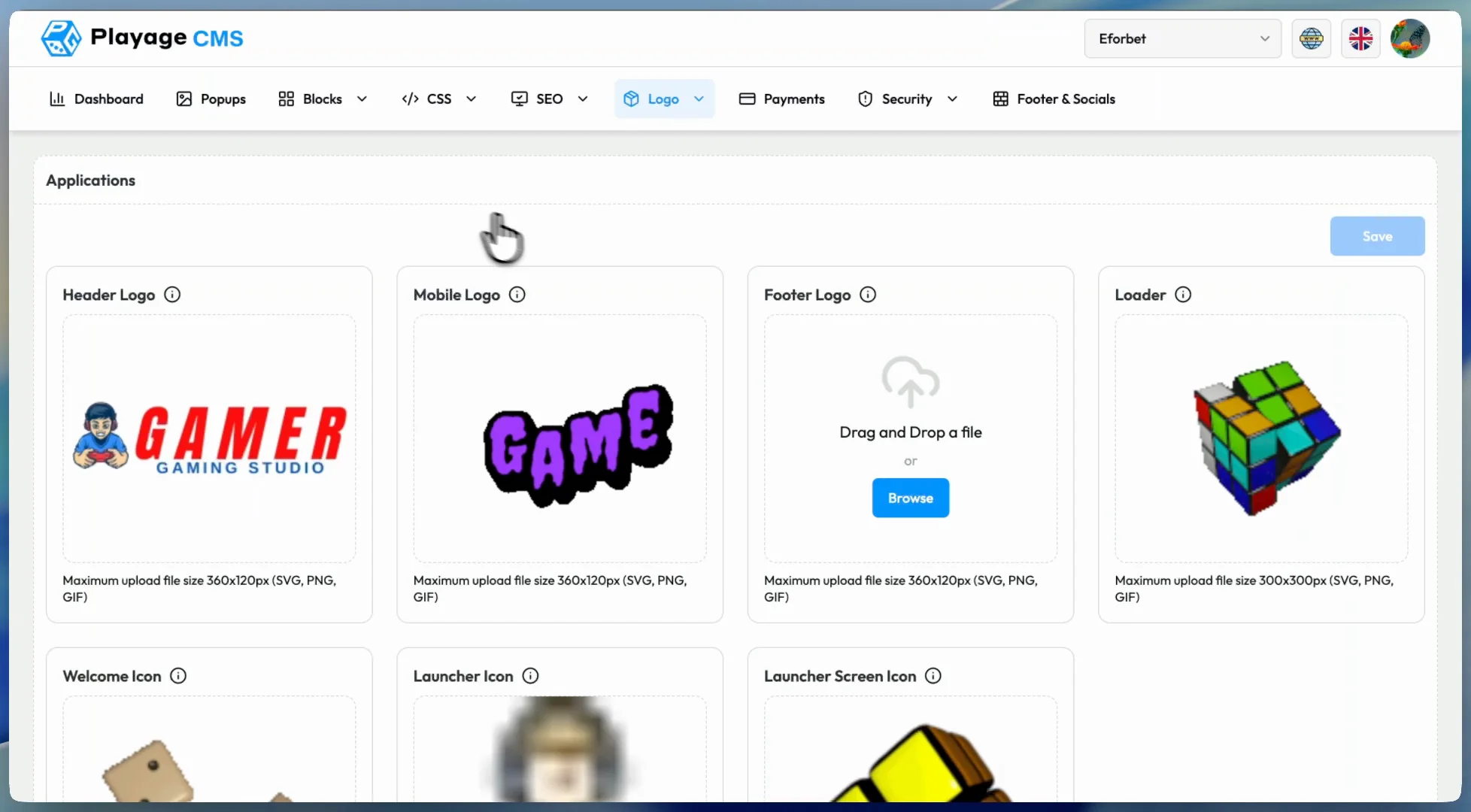Click the CSS code brackets icon
The width and height of the screenshot is (1471, 812).
point(410,98)
